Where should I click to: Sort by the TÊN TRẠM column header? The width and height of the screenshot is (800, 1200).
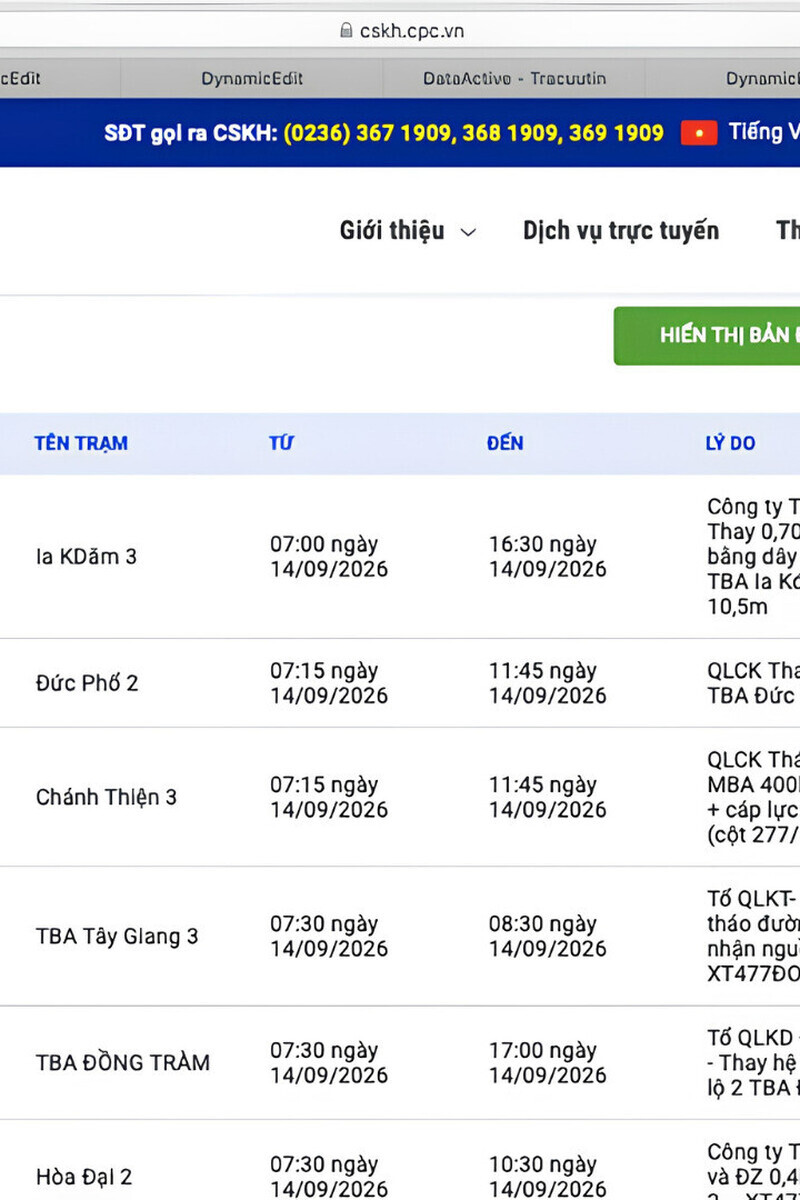[x=81, y=443]
